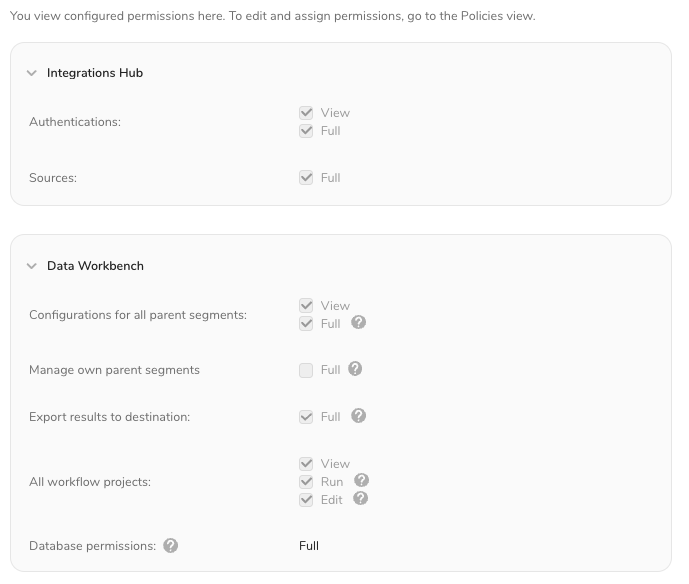Toggle Export results to destination Full checkbox
This screenshot has height=584, width=689.
pos(307,416)
